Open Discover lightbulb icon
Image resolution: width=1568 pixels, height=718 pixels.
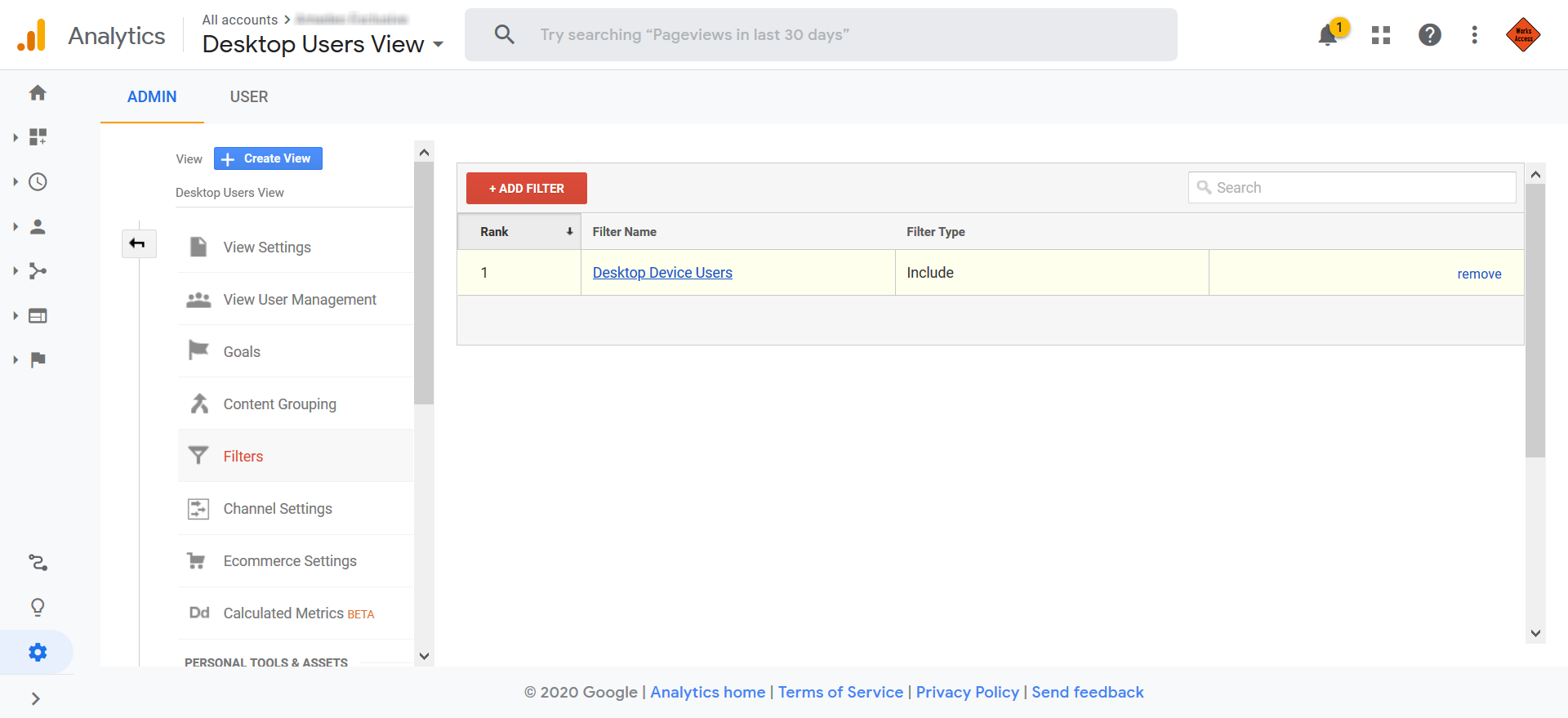38,607
